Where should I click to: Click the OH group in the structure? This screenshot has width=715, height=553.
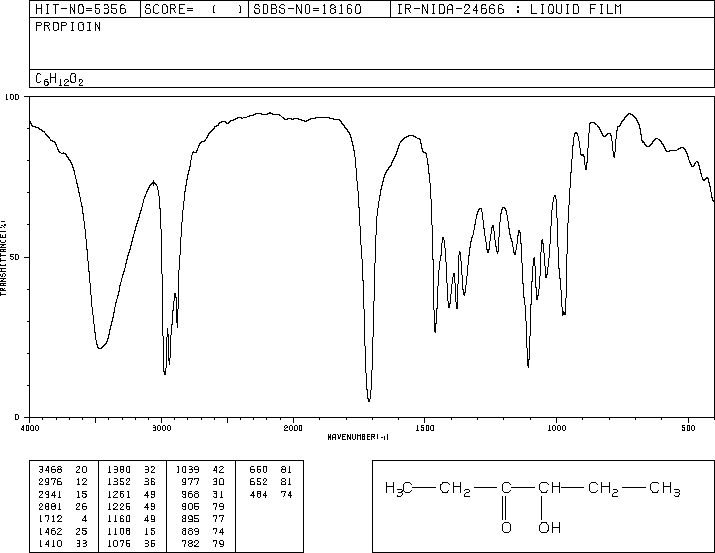[549, 528]
